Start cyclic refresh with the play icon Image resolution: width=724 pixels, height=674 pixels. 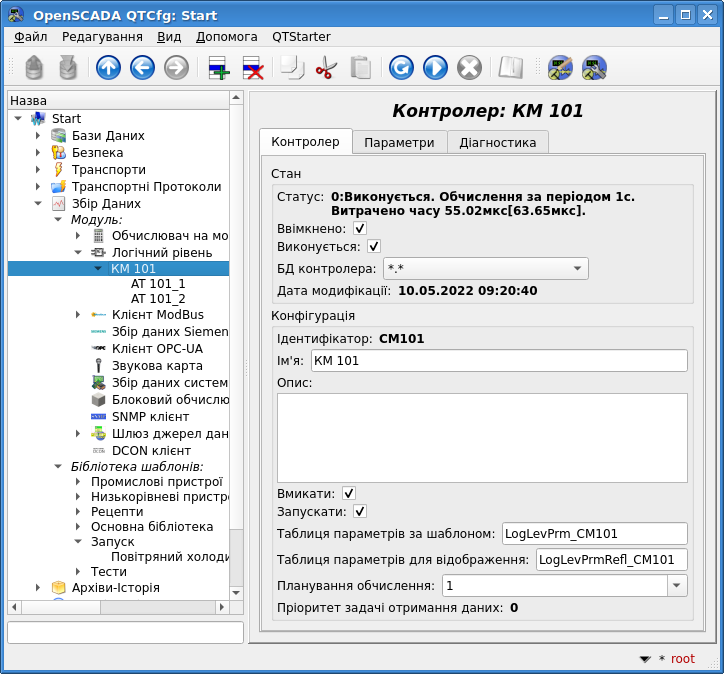[435, 68]
